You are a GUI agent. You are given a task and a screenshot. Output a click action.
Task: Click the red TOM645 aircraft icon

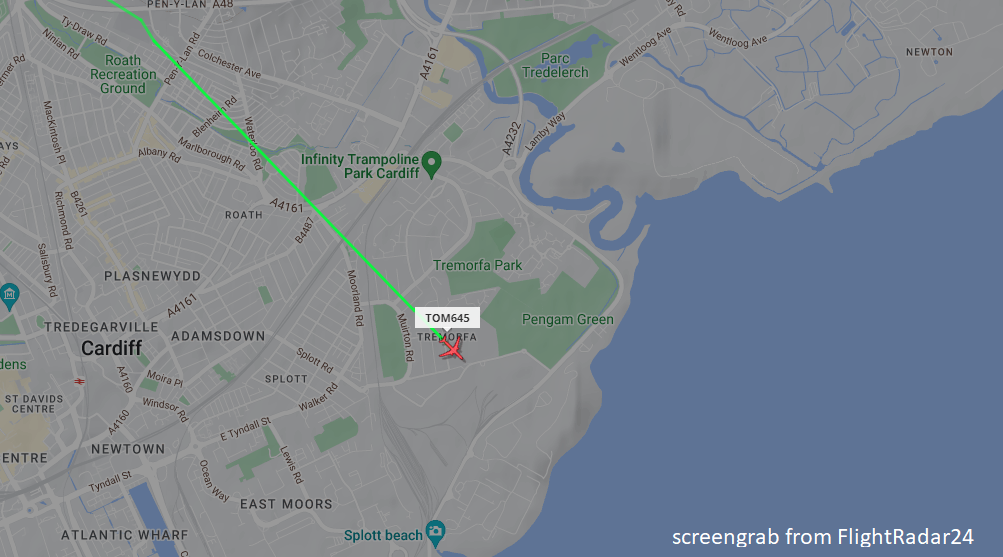coord(452,349)
